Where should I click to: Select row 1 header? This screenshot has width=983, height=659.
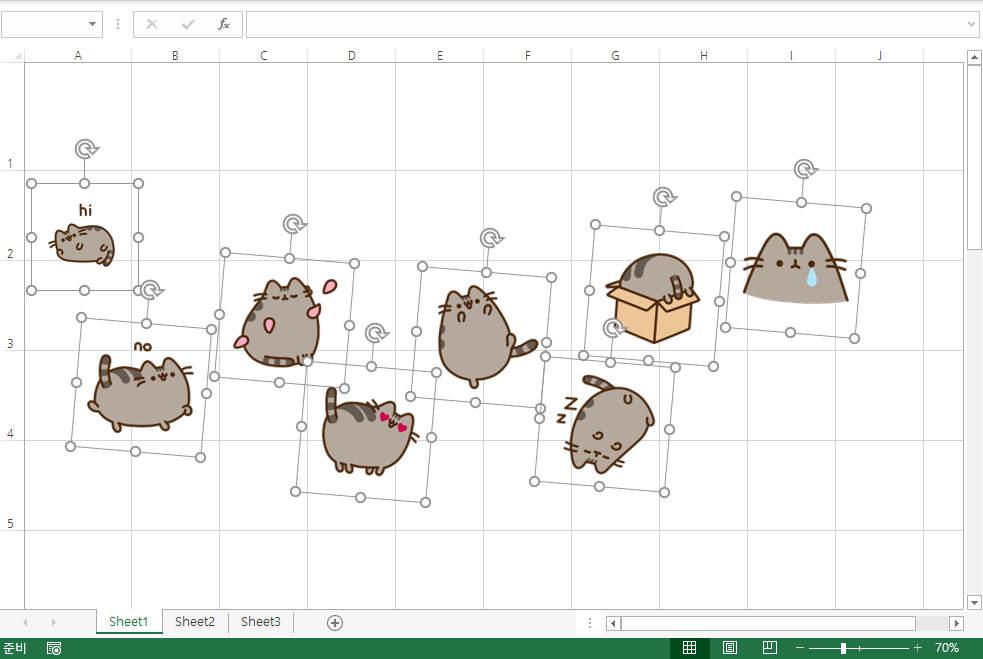(x=11, y=117)
